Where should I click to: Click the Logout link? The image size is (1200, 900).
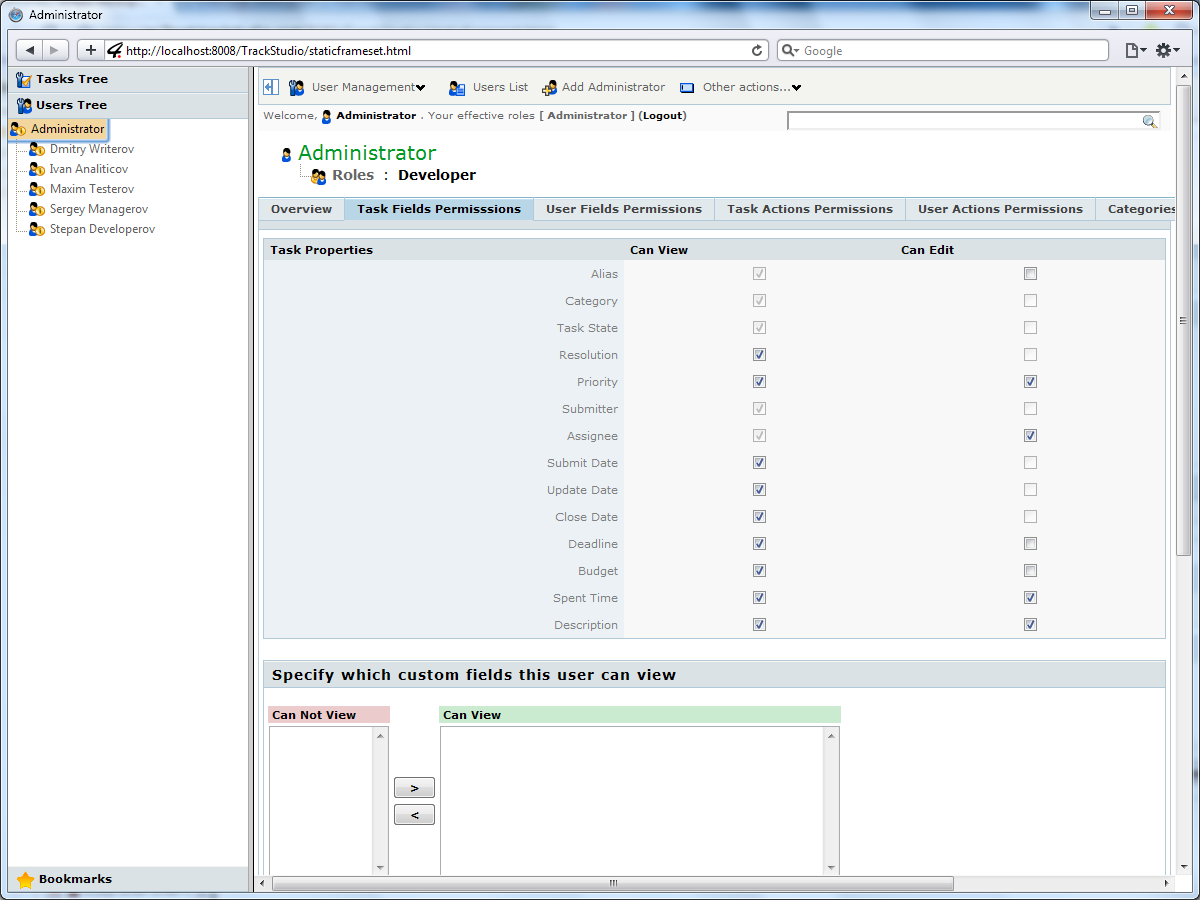coord(663,116)
